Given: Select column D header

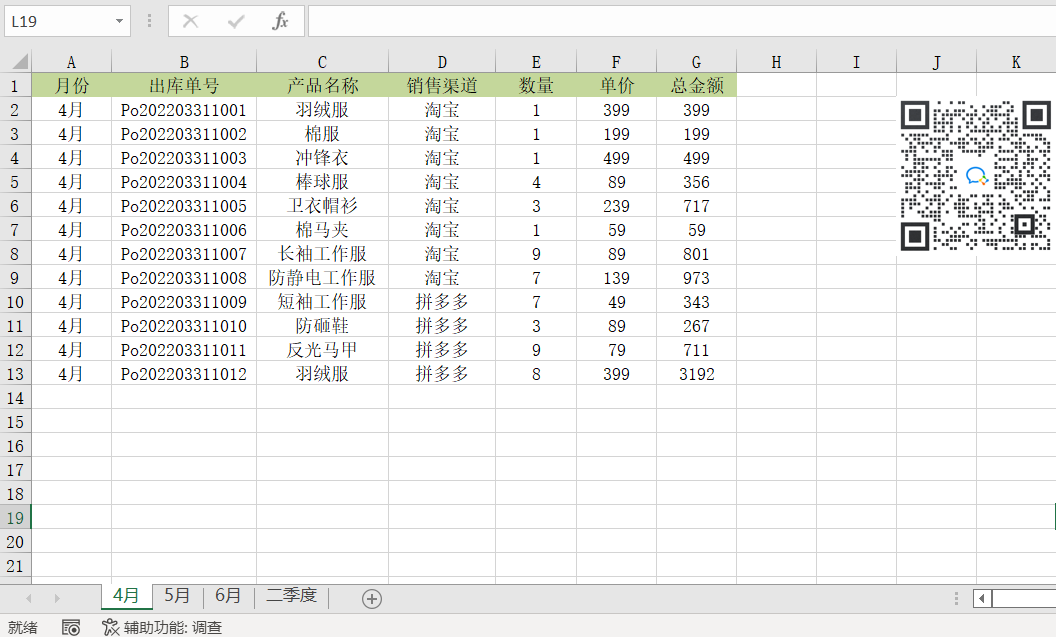Looking at the screenshot, I should [442, 62].
